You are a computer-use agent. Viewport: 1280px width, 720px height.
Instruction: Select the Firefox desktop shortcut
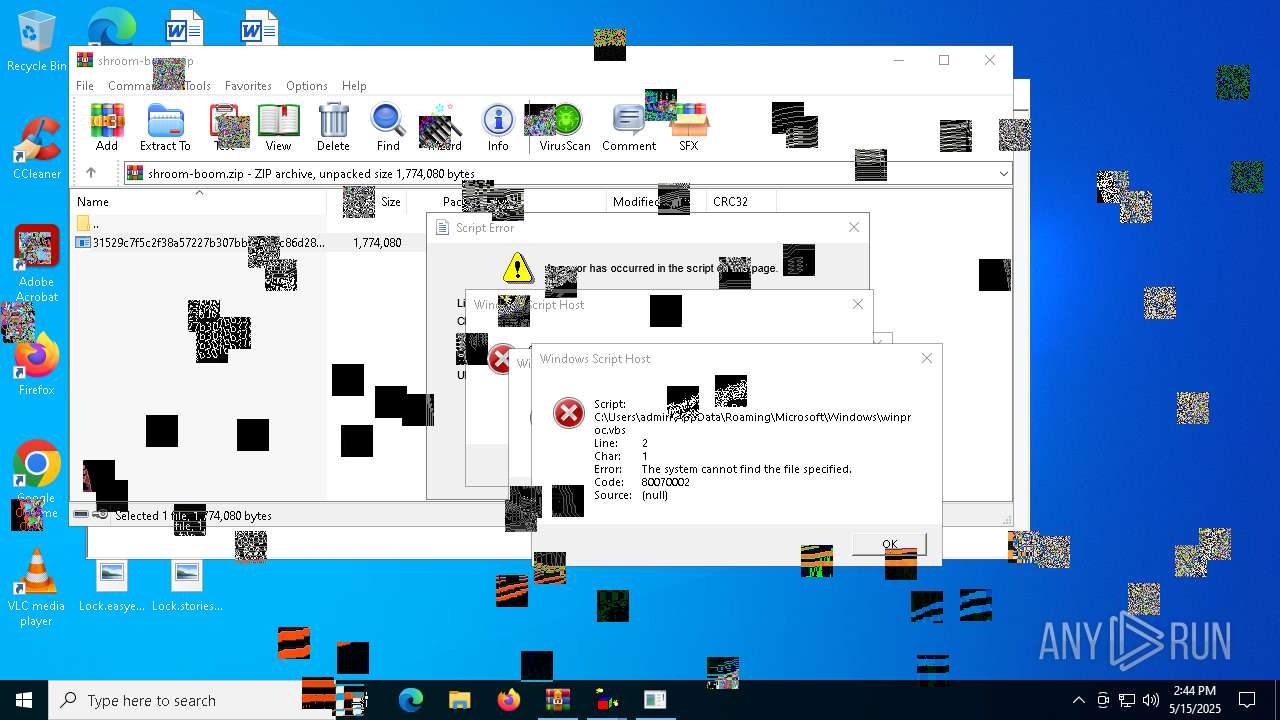[x=36, y=366]
